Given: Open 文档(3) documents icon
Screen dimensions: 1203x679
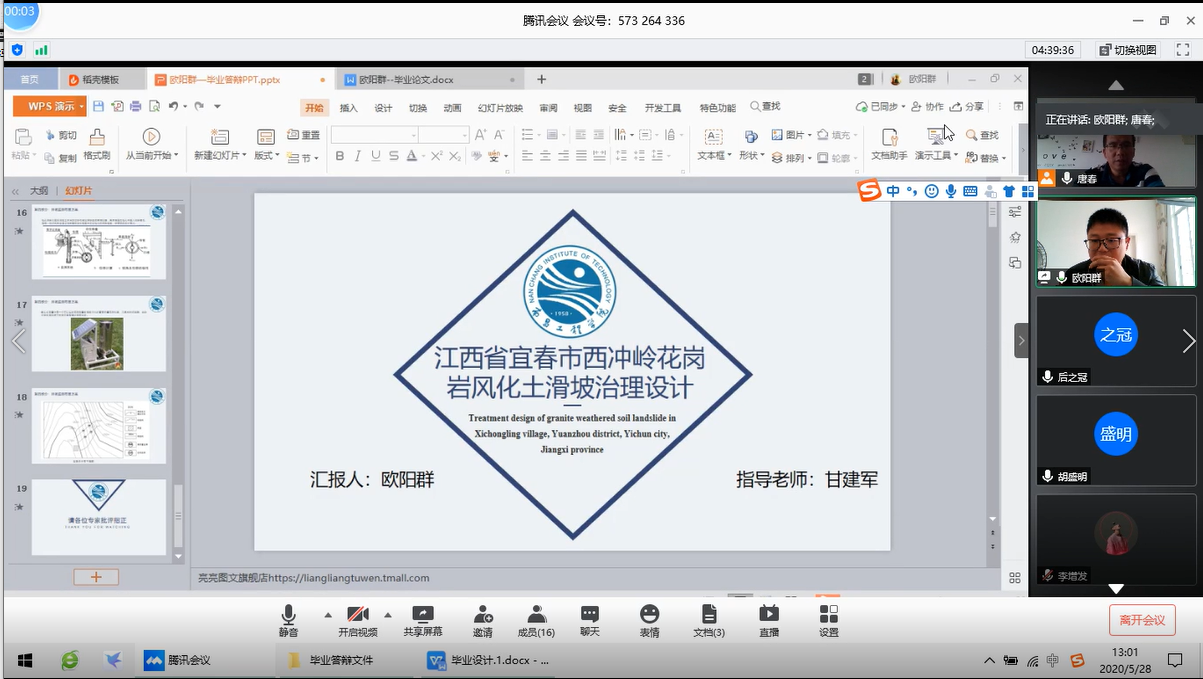Looking at the screenshot, I should pos(709,620).
